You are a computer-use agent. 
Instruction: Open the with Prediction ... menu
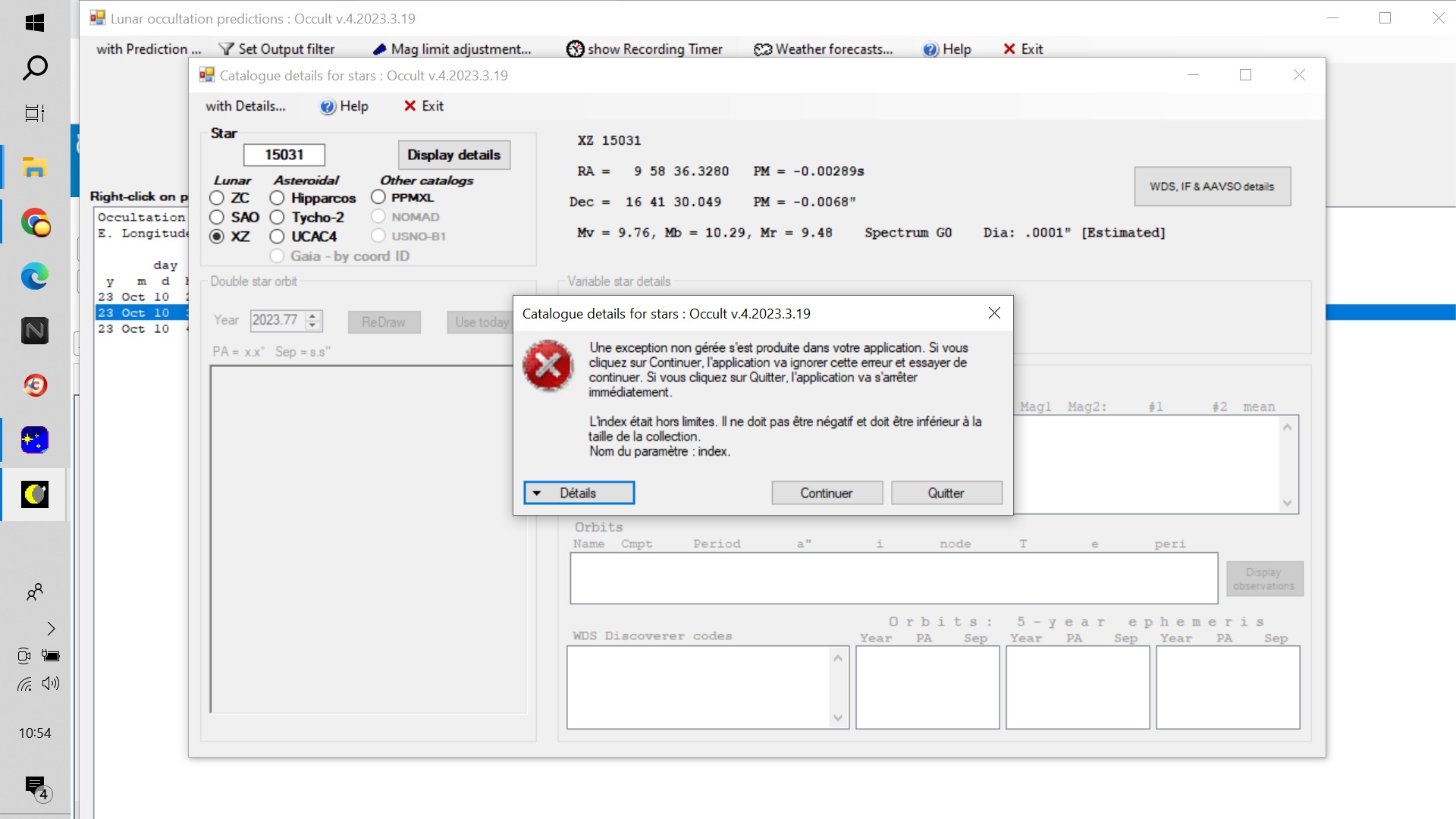tap(149, 49)
